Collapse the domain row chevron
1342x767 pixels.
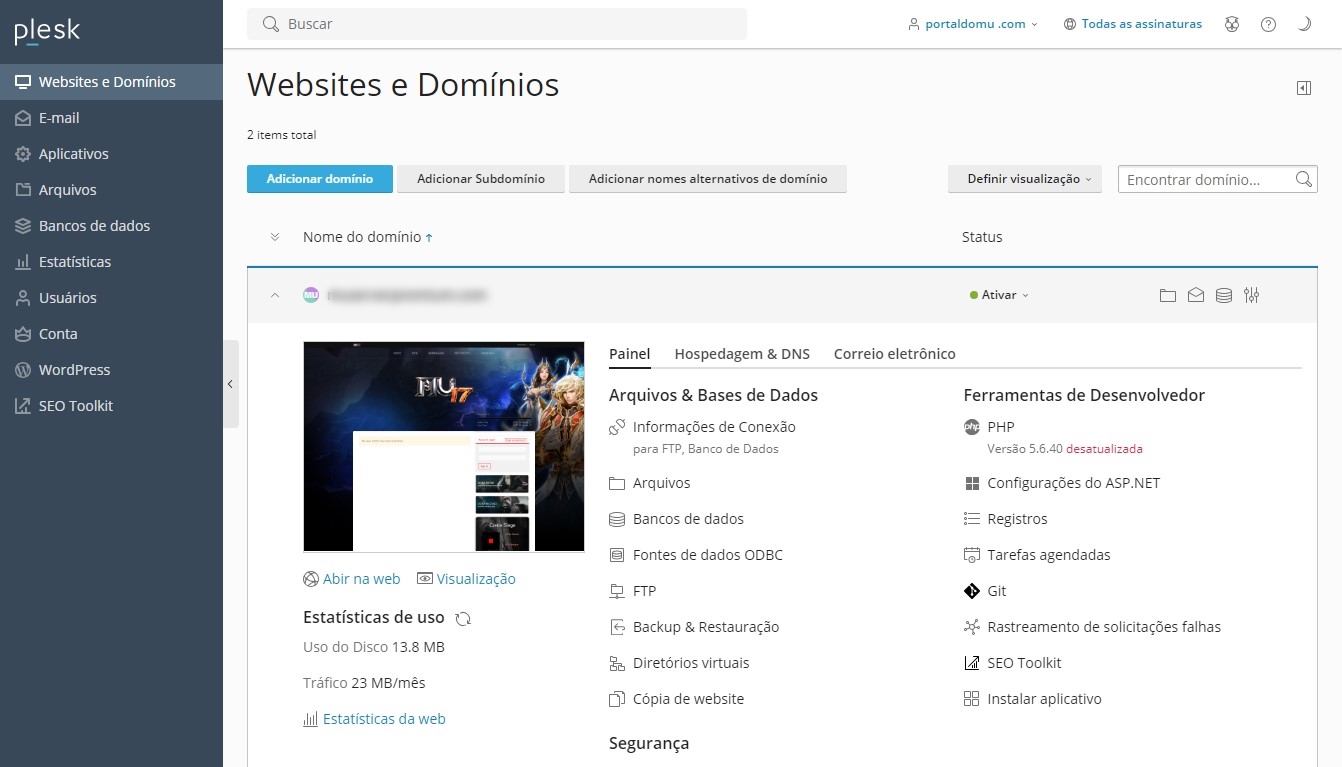pos(275,295)
